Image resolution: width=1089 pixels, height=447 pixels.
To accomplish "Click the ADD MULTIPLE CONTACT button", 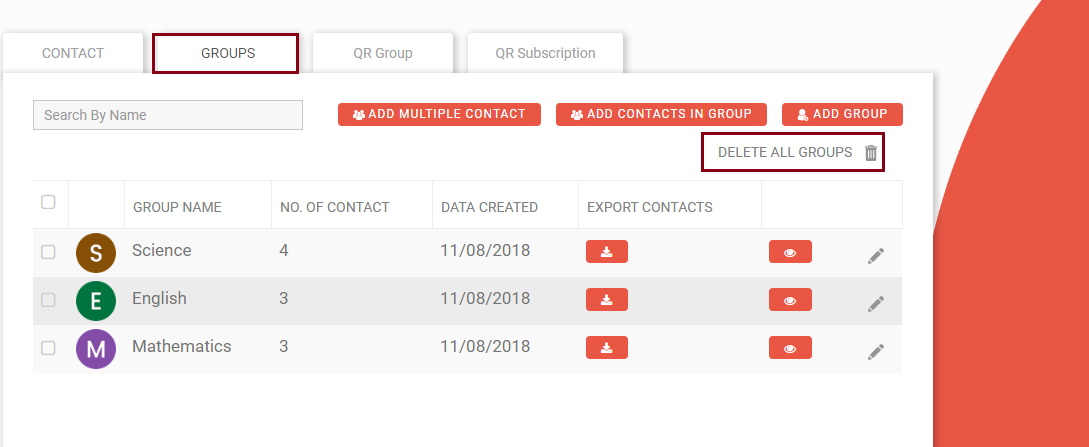I will pos(439,115).
